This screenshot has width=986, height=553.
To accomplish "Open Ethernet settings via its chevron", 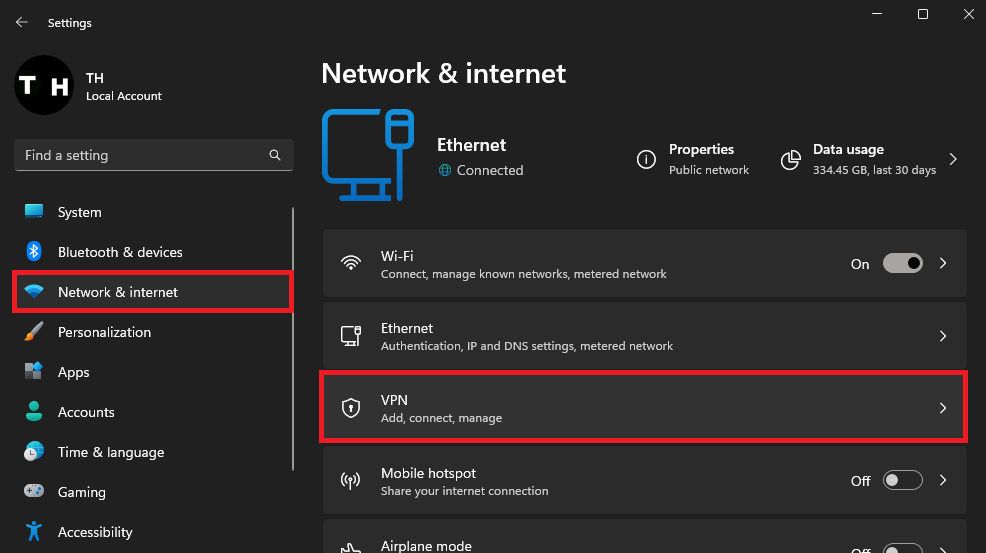I will point(943,337).
